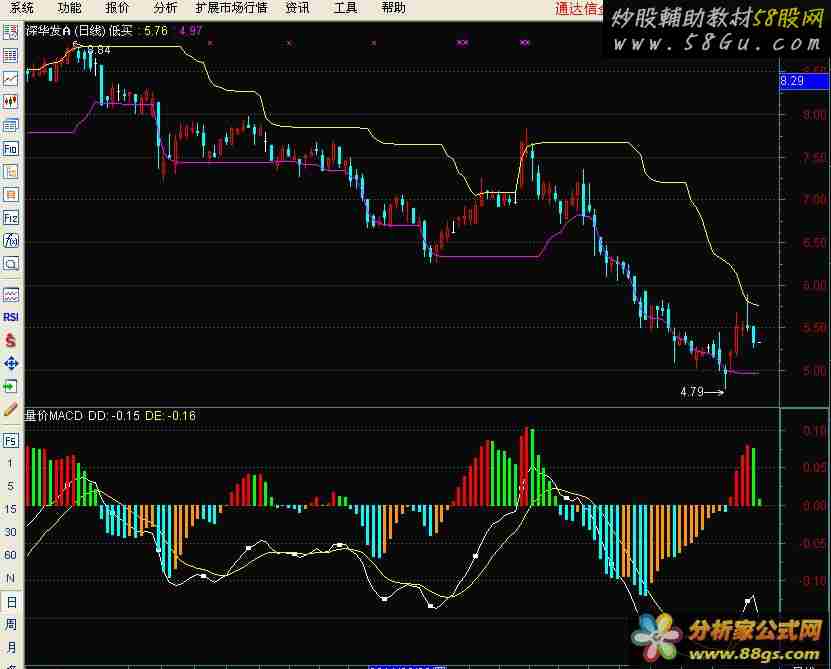Click the blue 8.29 price marker
This screenshot has height=669, width=831.
(x=803, y=81)
